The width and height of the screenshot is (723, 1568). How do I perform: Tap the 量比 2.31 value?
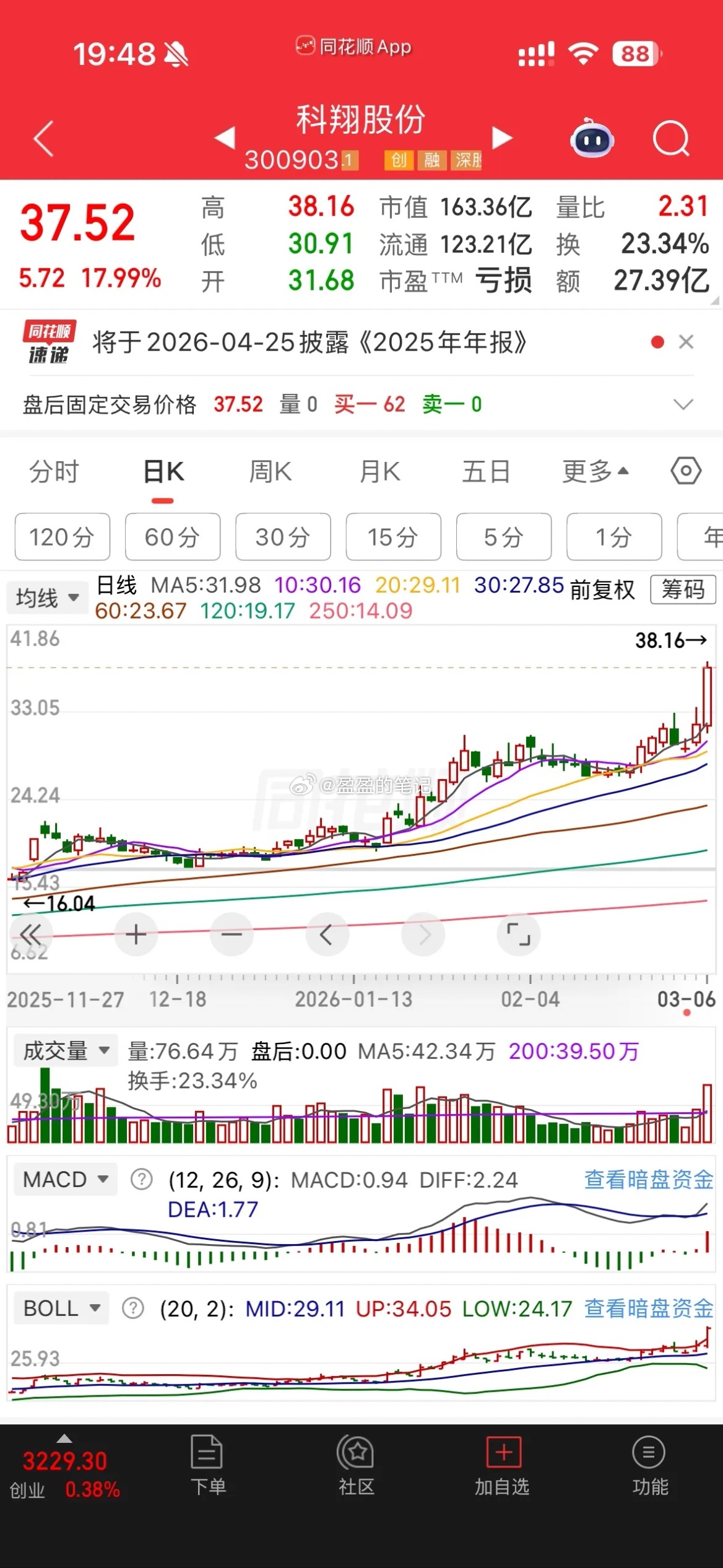pyautogui.click(x=683, y=207)
